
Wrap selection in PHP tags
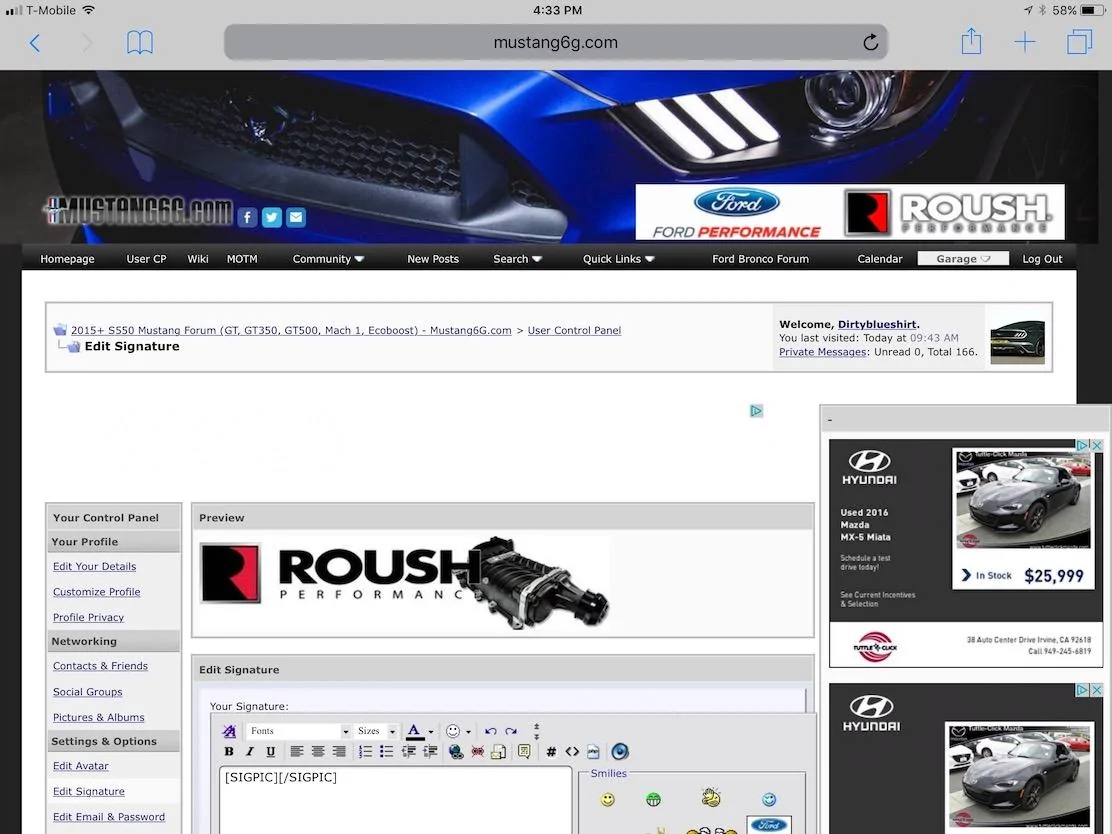[x=593, y=752]
